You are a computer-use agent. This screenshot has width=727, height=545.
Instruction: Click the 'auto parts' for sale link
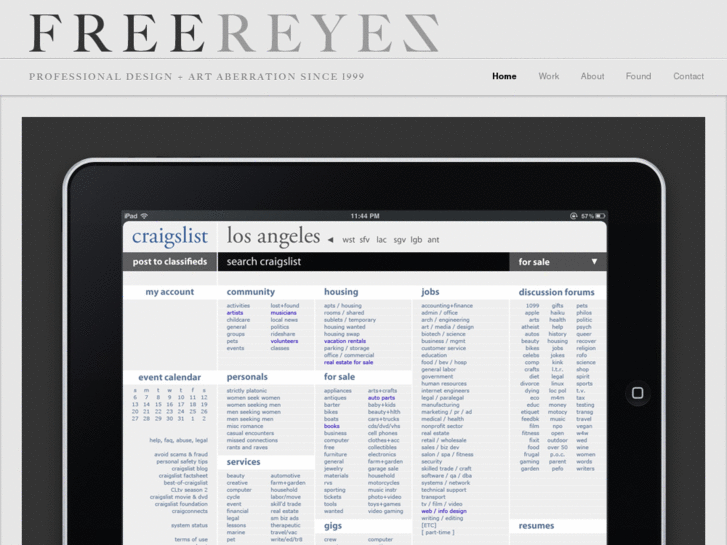point(381,398)
